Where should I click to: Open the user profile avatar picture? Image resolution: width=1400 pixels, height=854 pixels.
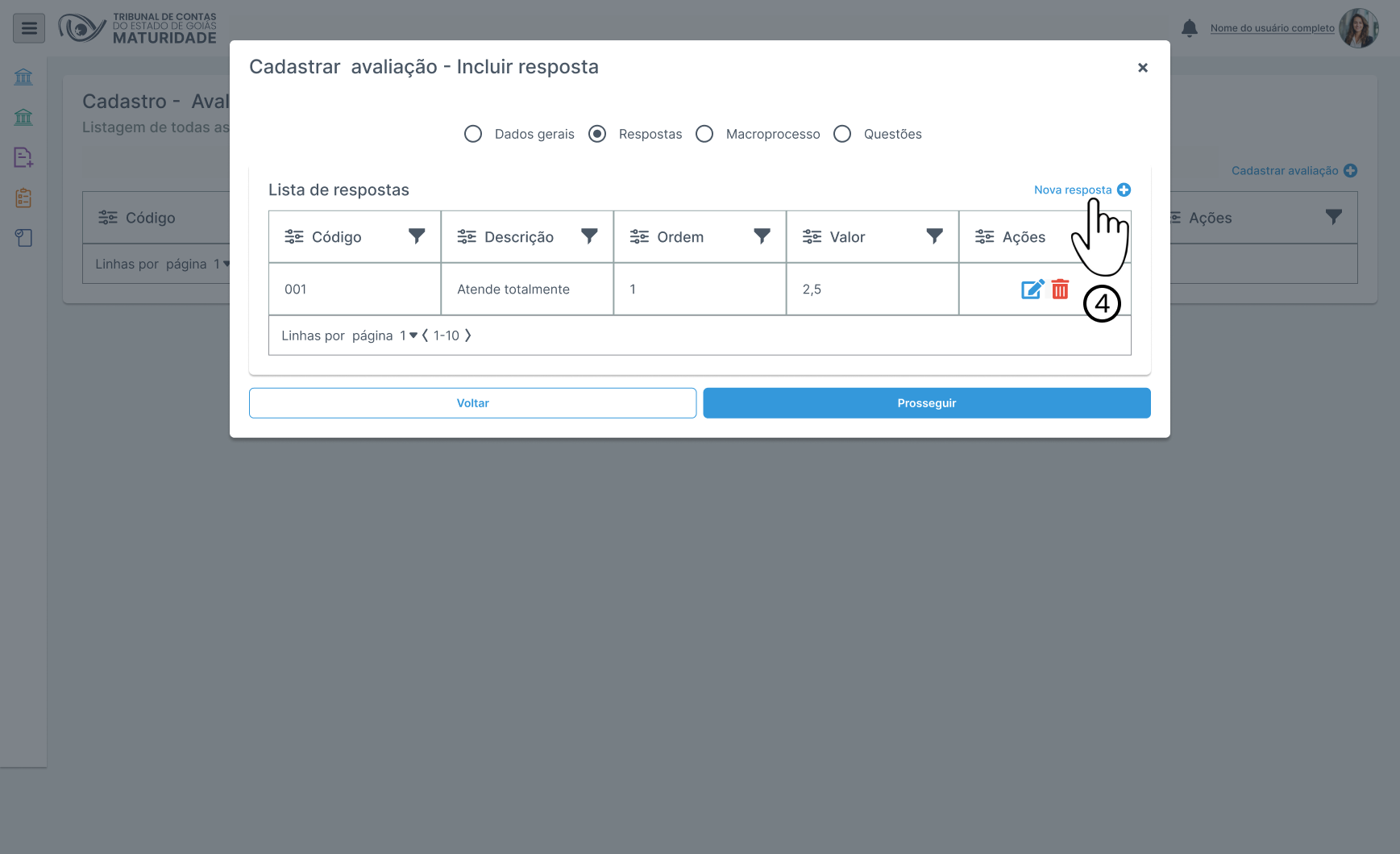[x=1358, y=29]
